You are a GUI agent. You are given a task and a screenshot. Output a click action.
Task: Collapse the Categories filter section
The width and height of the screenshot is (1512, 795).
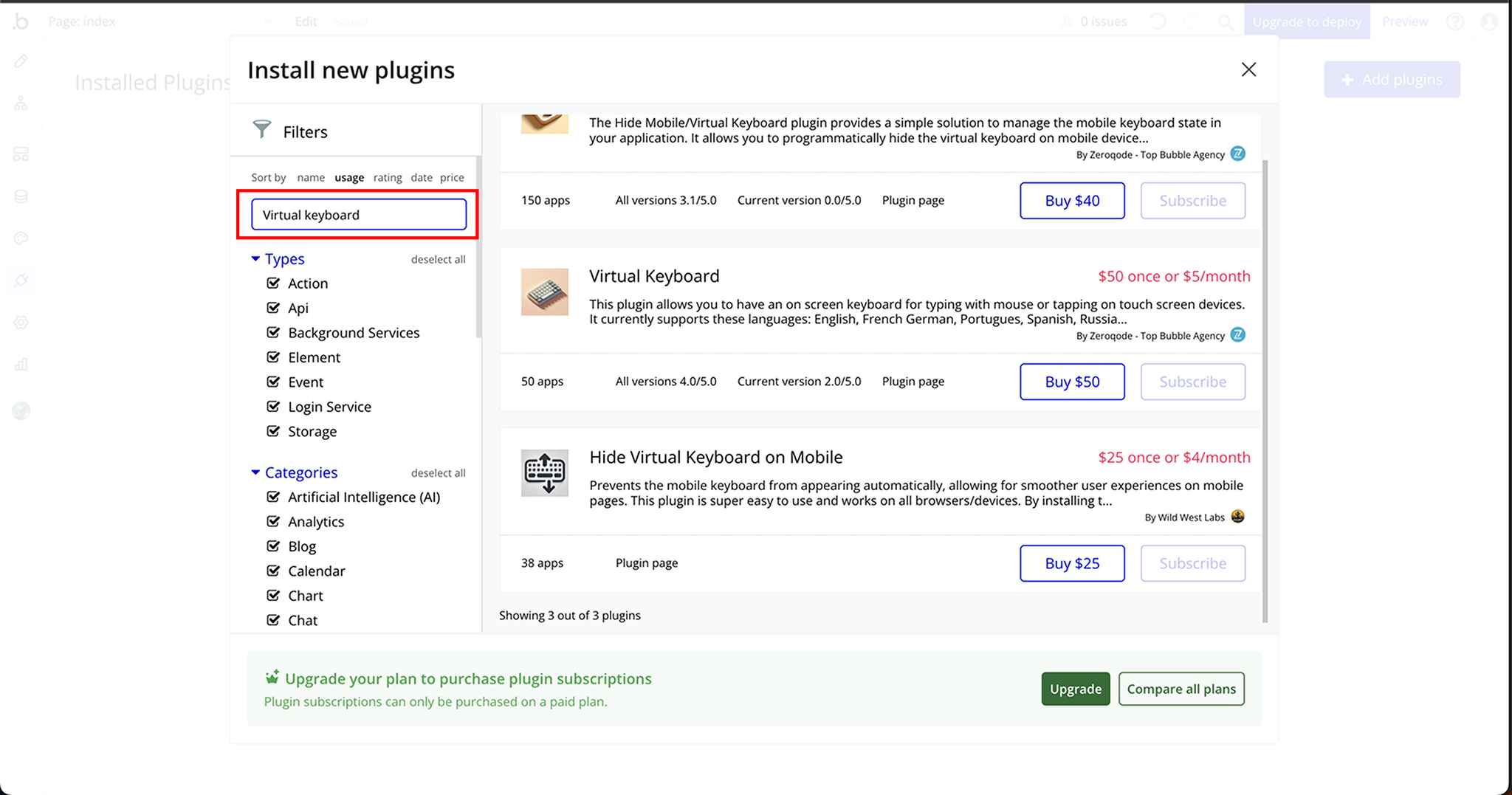click(255, 472)
